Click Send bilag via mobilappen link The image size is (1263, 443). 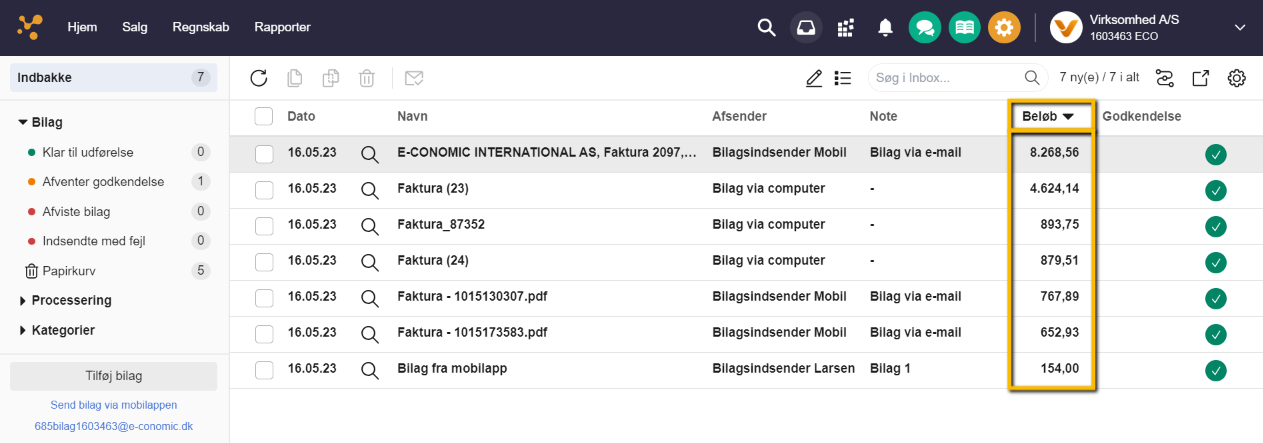click(113, 405)
